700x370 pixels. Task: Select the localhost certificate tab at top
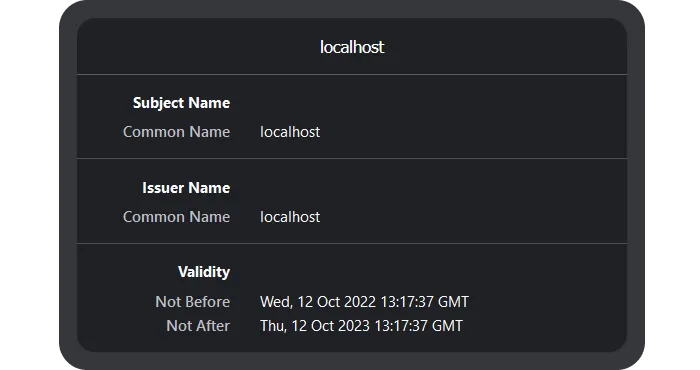352,47
